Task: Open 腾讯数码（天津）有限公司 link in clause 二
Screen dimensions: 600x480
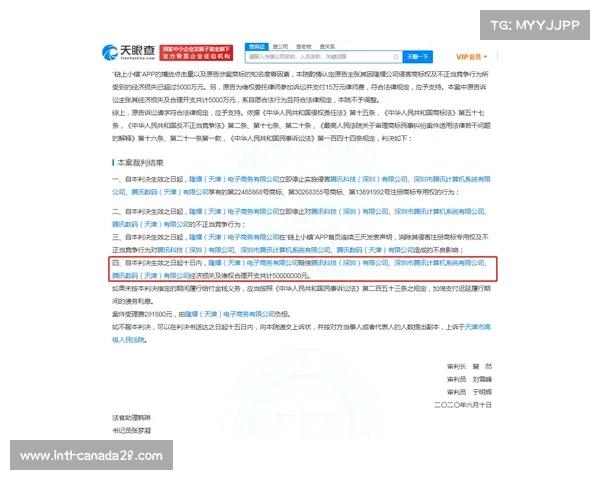Action: click(151, 224)
